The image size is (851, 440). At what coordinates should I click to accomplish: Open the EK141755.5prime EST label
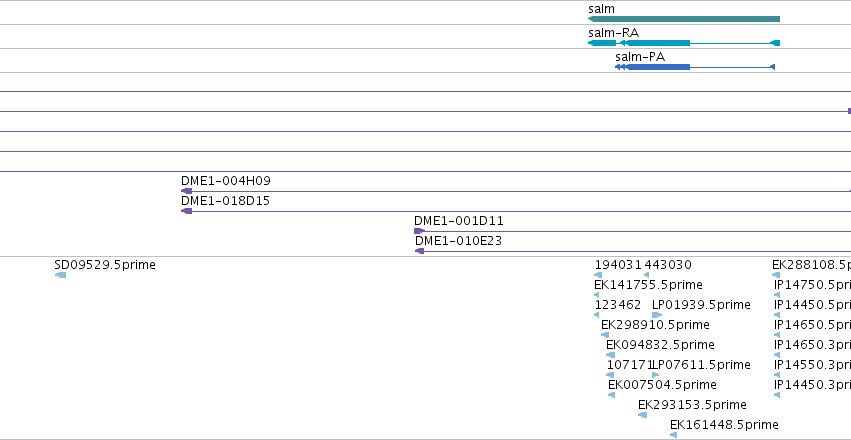648,285
